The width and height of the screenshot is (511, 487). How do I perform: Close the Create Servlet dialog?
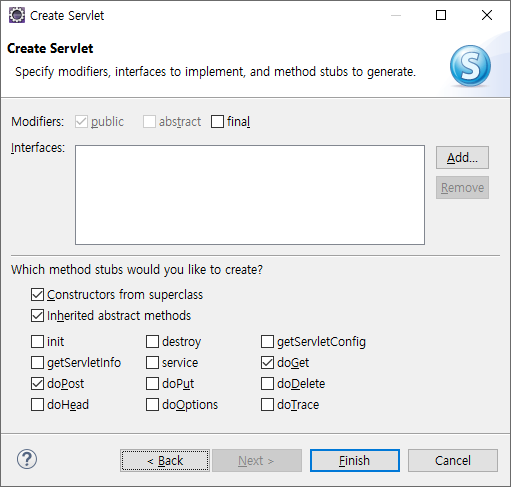pyautogui.click(x=487, y=15)
